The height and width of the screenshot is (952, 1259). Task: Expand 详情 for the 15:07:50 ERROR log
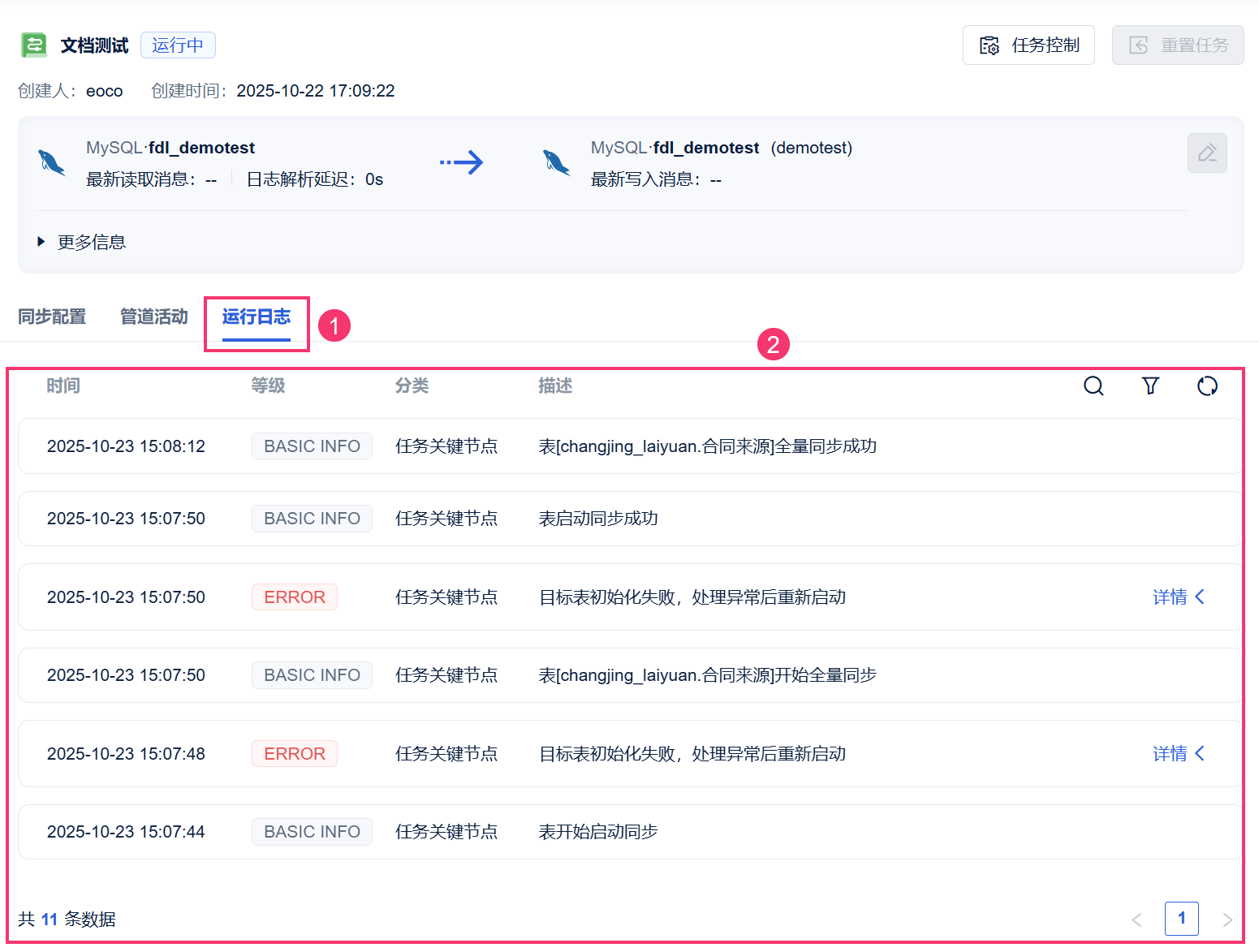click(x=1179, y=597)
